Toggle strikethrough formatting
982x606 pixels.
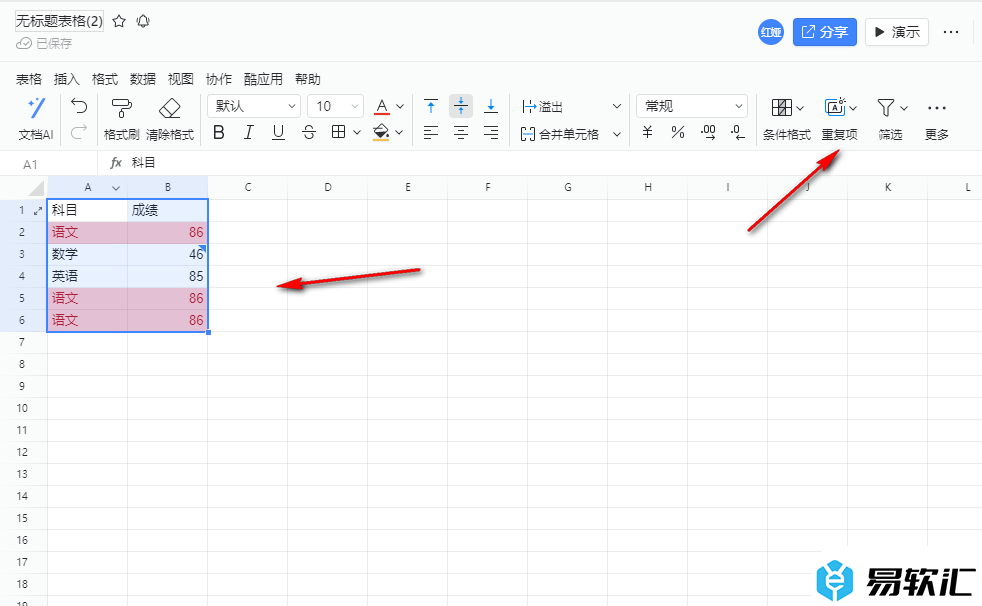(x=309, y=132)
